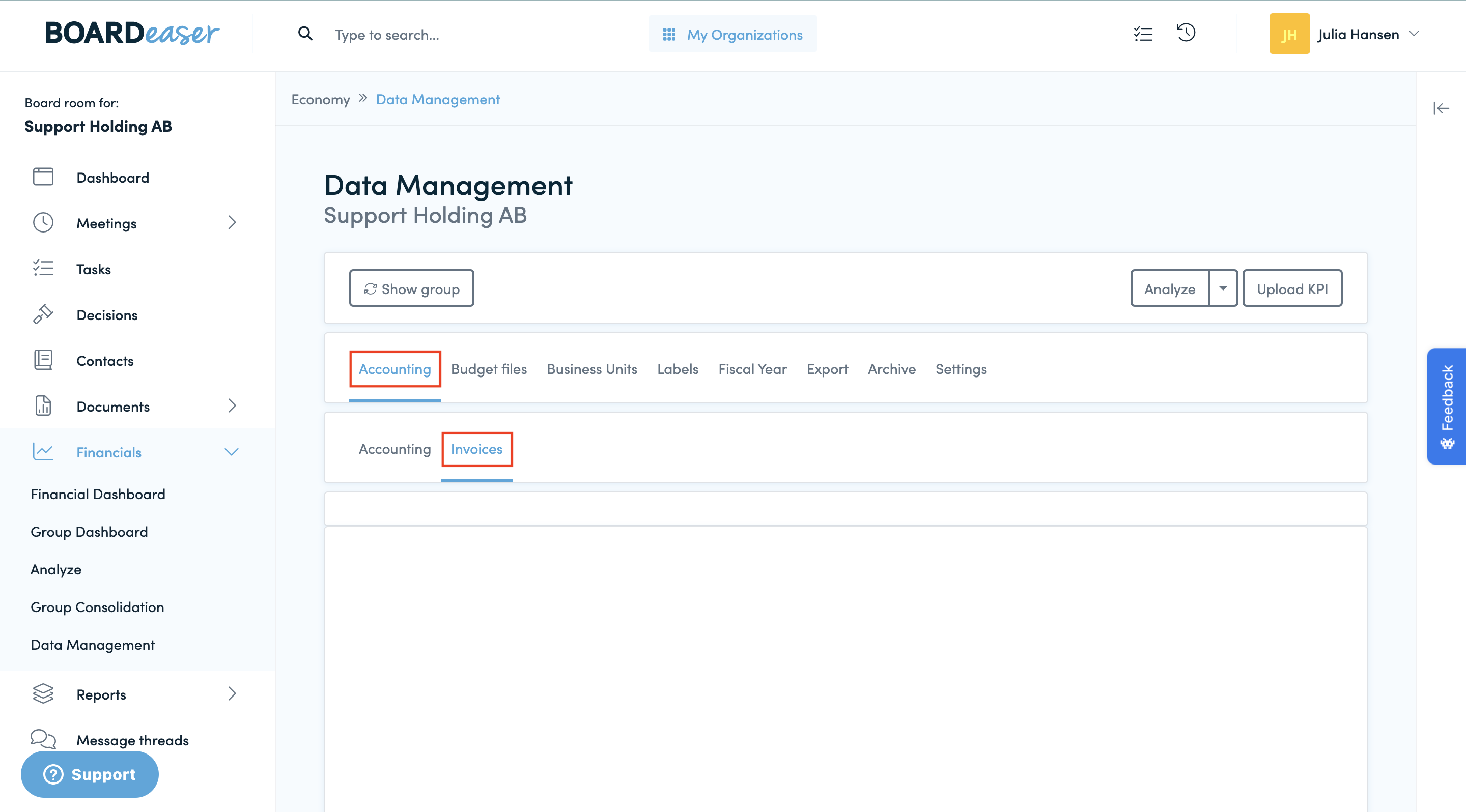The height and width of the screenshot is (812, 1466).
Task: Open the Analyze dropdown arrow
Action: (1222, 288)
